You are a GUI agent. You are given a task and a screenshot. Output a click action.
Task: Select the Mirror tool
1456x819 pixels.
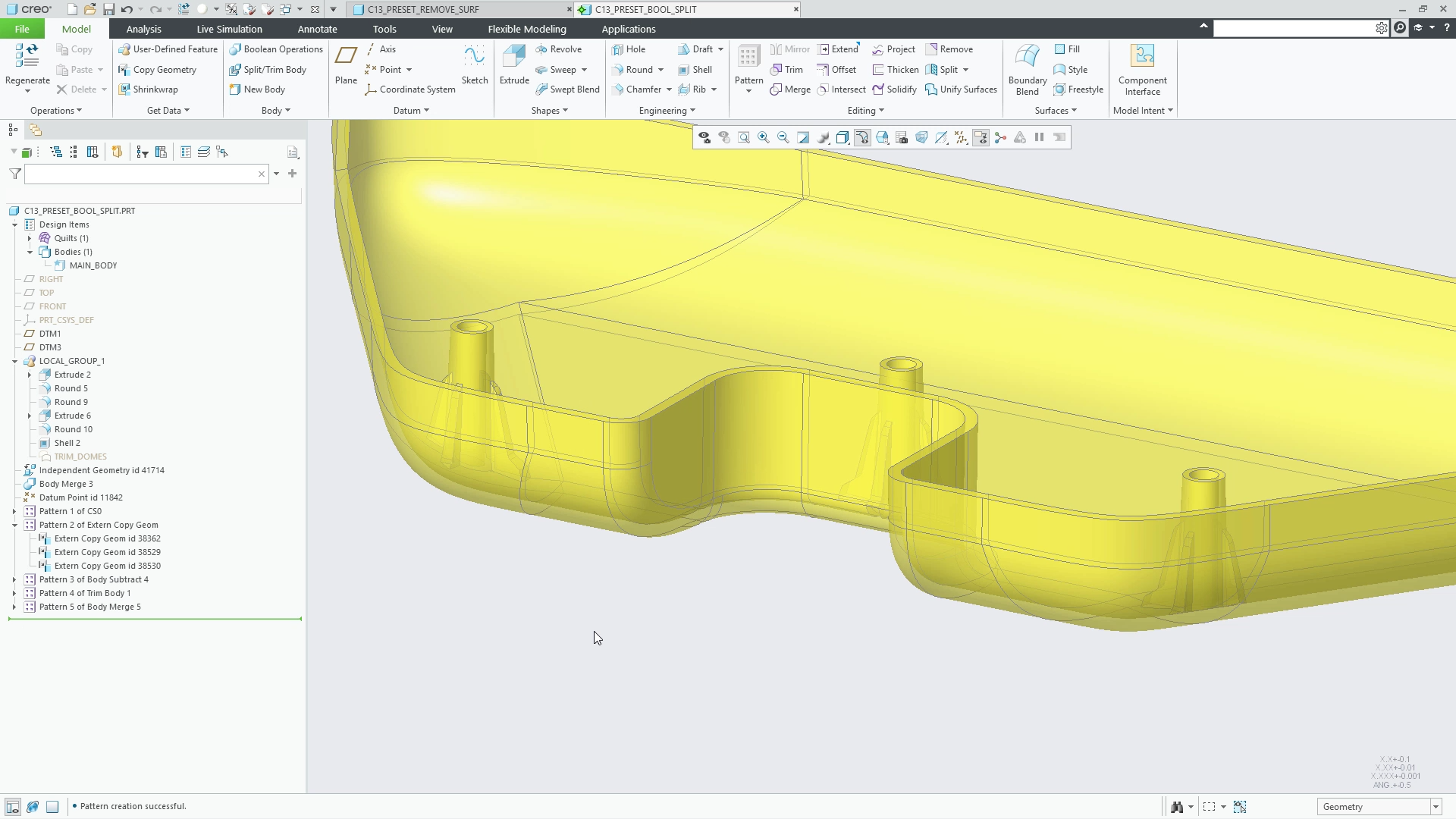790,49
